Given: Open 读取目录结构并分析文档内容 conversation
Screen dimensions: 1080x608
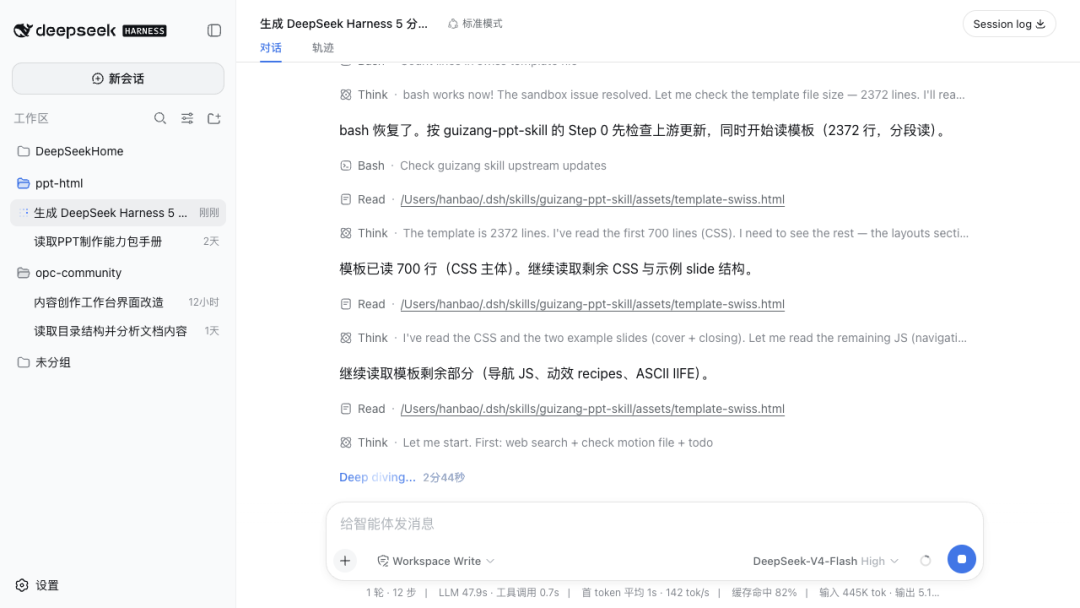Looking at the screenshot, I should coord(118,331).
